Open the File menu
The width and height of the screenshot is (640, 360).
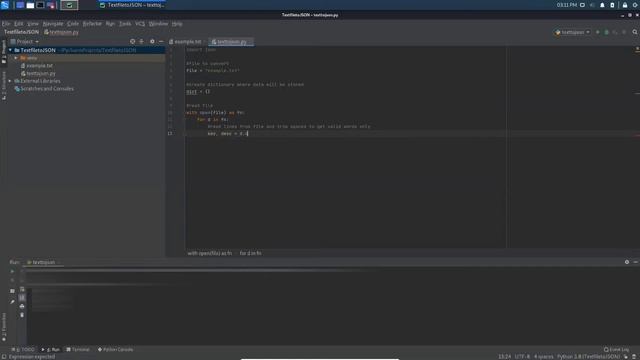[x=6, y=24]
